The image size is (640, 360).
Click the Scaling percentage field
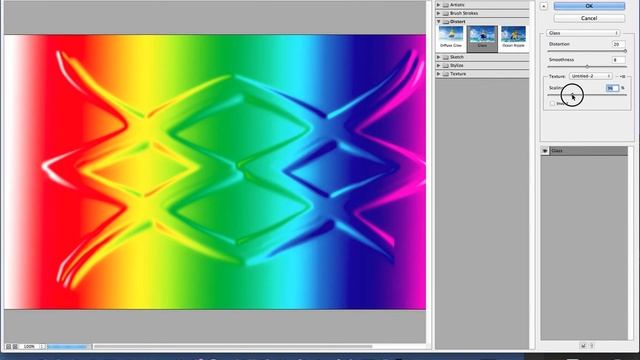[612, 88]
